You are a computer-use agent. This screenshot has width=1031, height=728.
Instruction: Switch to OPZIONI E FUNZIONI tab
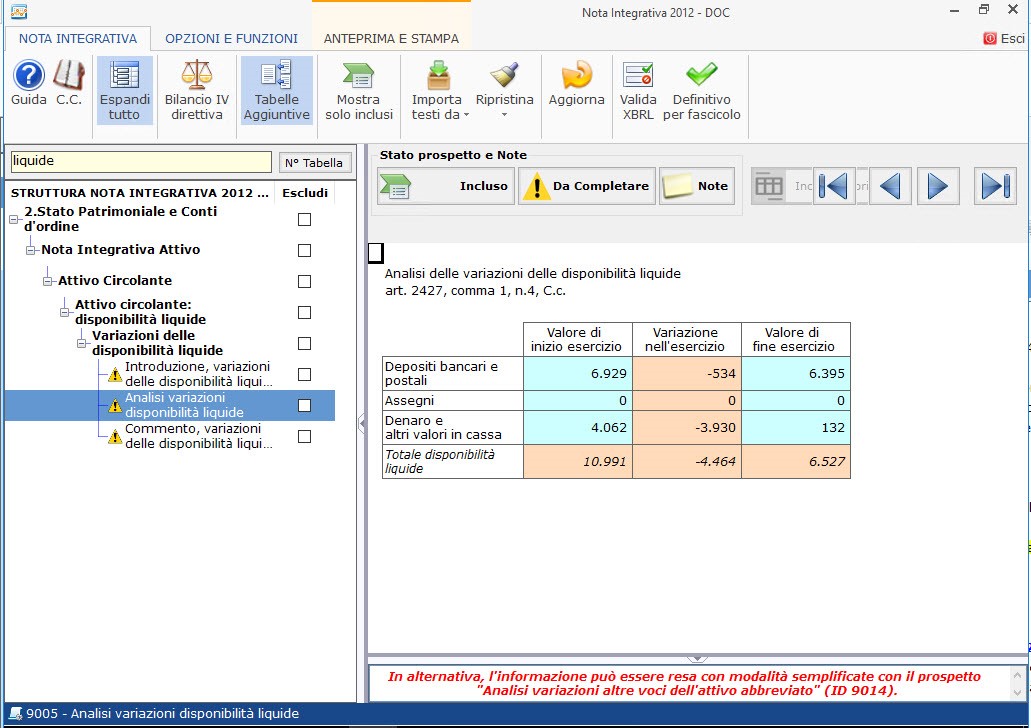pos(231,39)
